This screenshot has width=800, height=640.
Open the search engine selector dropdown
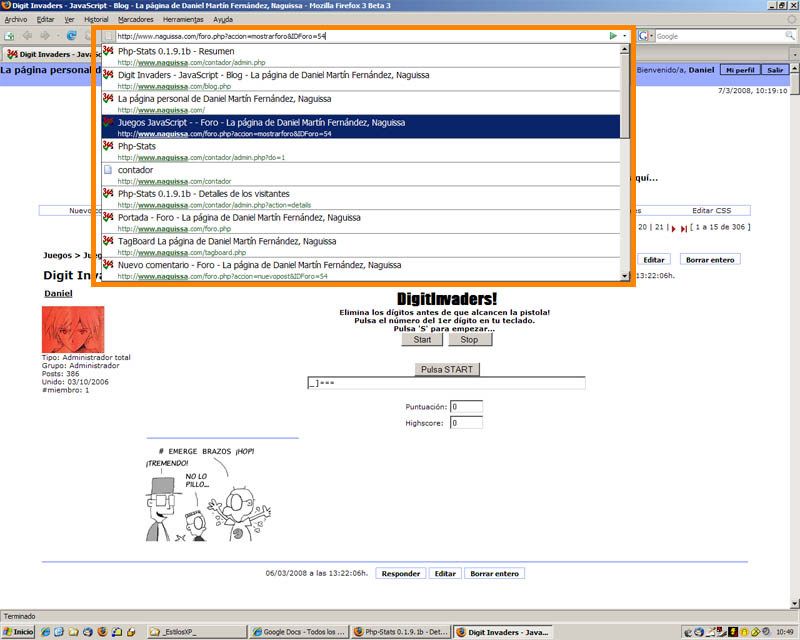click(x=652, y=36)
